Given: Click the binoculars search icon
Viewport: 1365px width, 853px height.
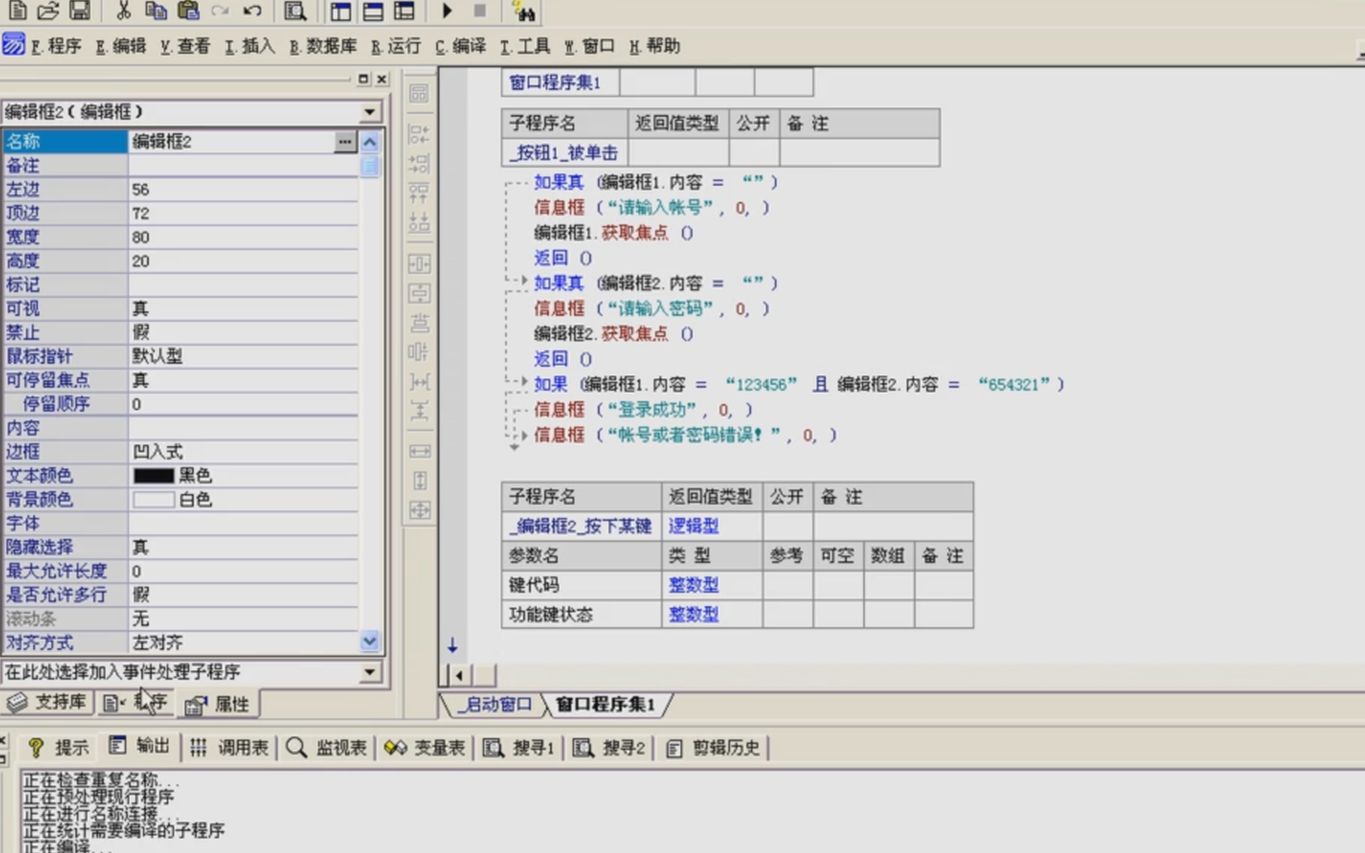Looking at the screenshot, I should [524, 12].
